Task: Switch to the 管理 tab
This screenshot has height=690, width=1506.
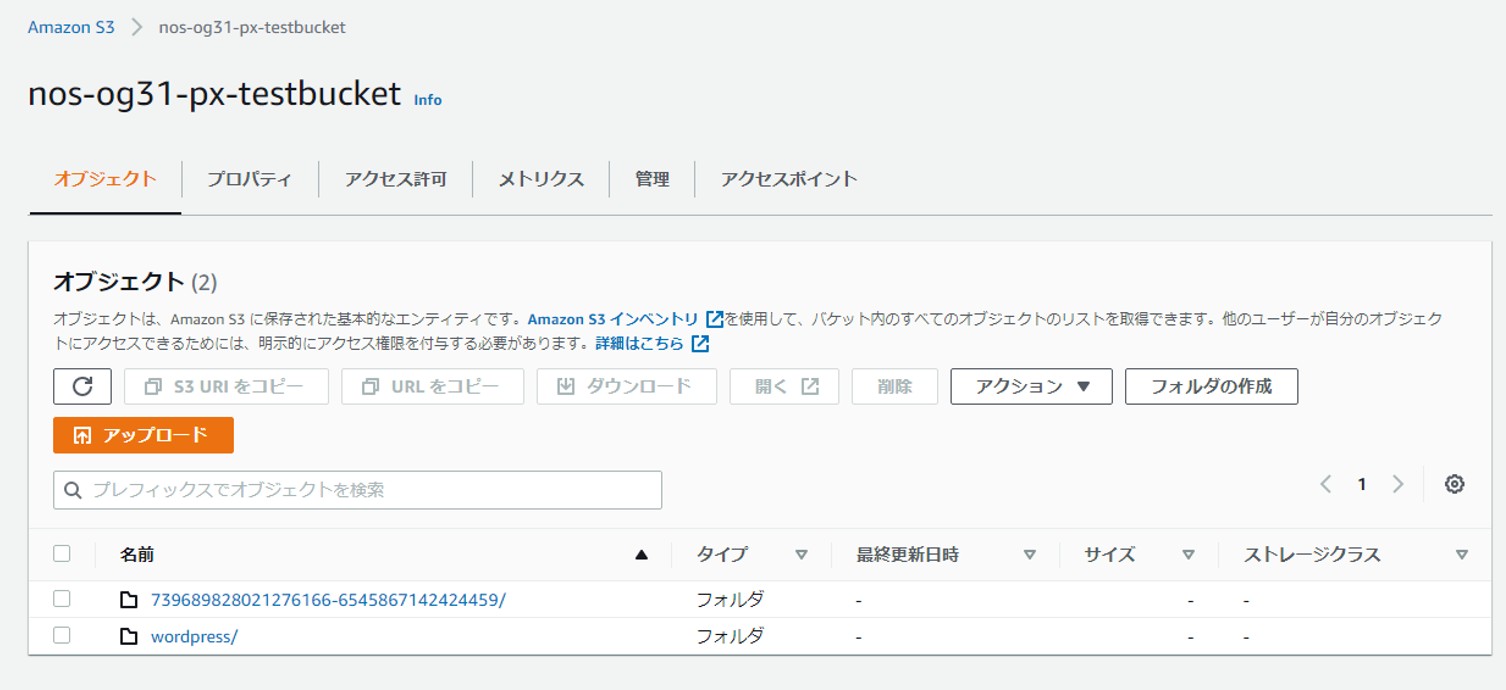Action: point(652,179)
